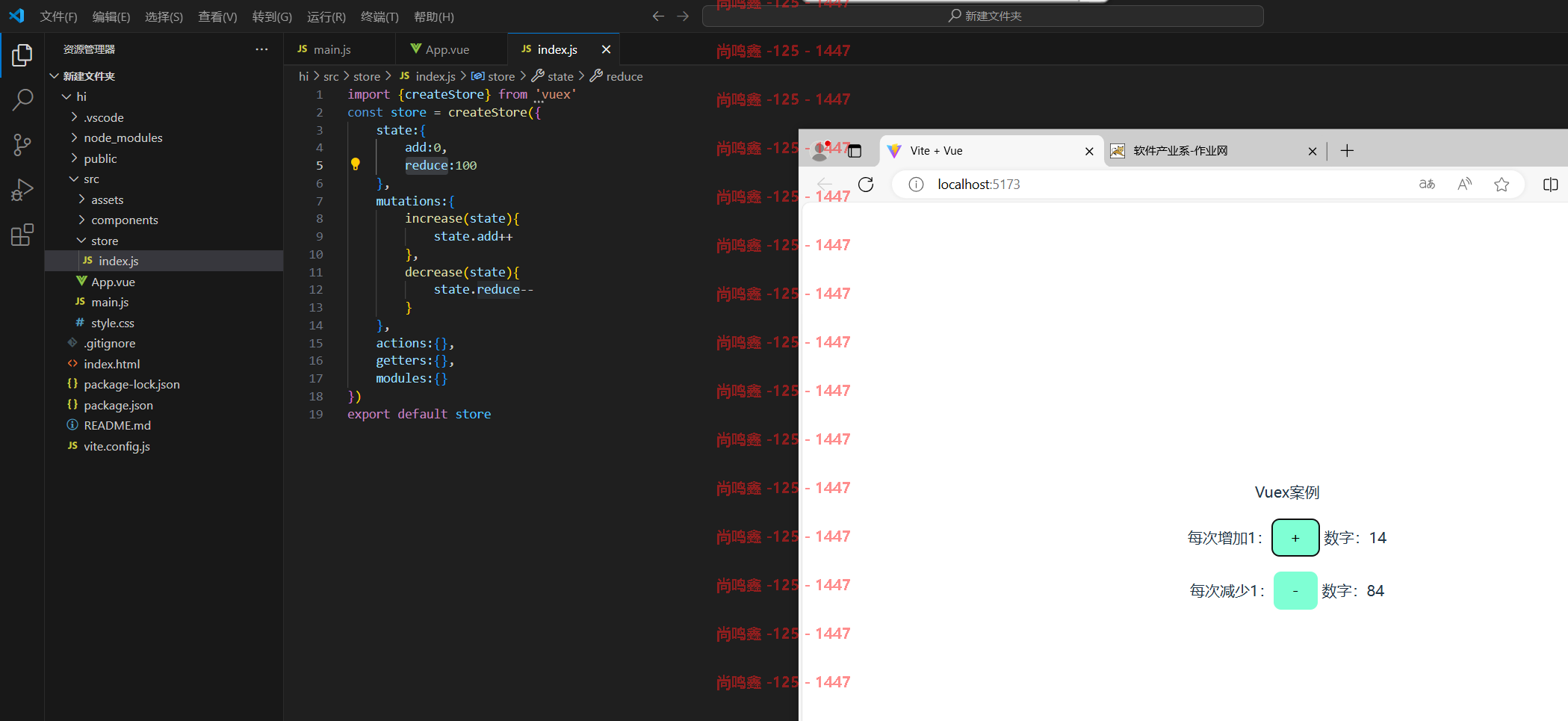Open style.css in the file tree
The image size is (1568, 721).
pyautogui.click(x=164, y=323)
